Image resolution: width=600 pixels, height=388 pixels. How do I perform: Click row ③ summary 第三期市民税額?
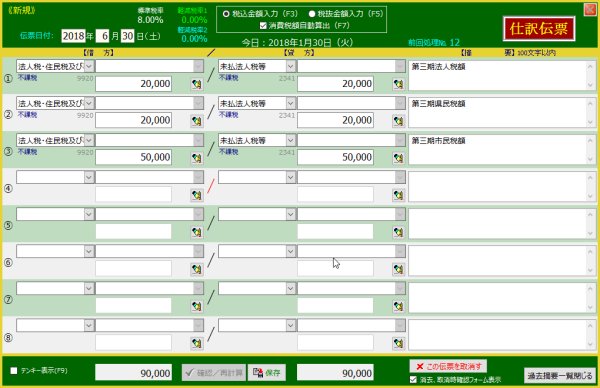click(502, 149)
